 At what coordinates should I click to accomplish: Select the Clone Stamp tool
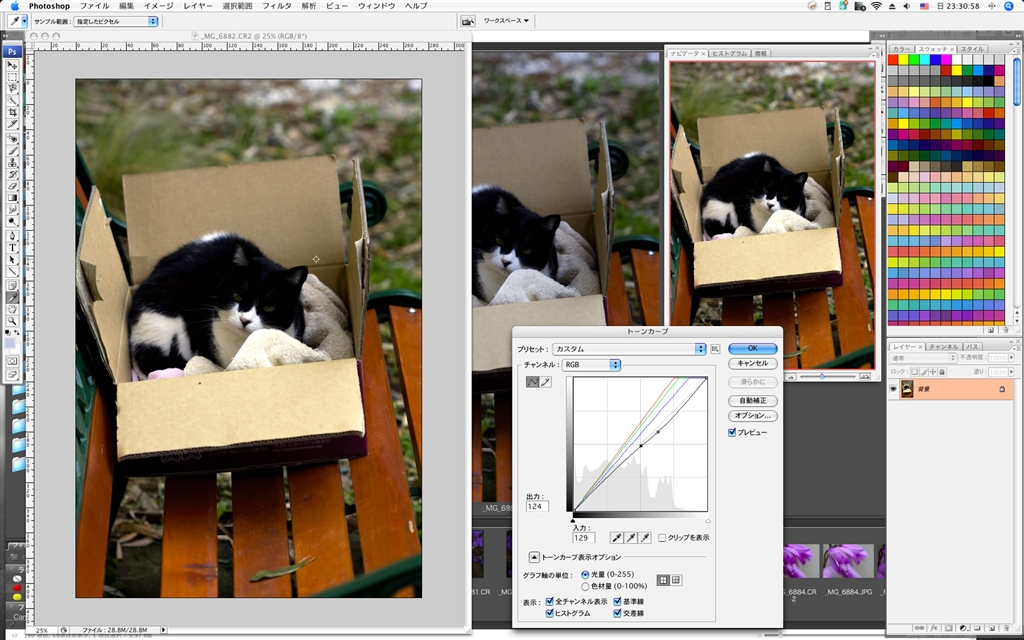click(x=12, y=162)
